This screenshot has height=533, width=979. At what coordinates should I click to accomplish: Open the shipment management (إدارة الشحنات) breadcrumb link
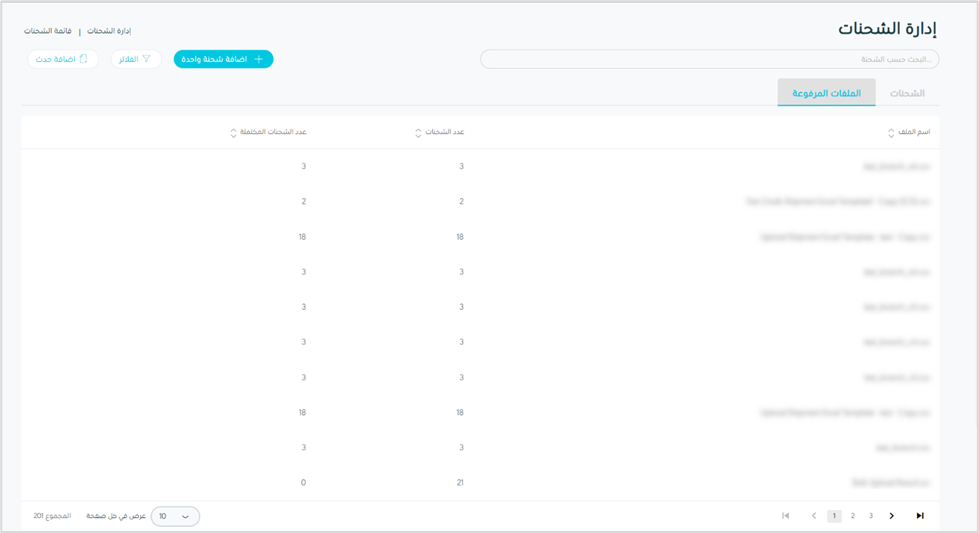point(109,31)
